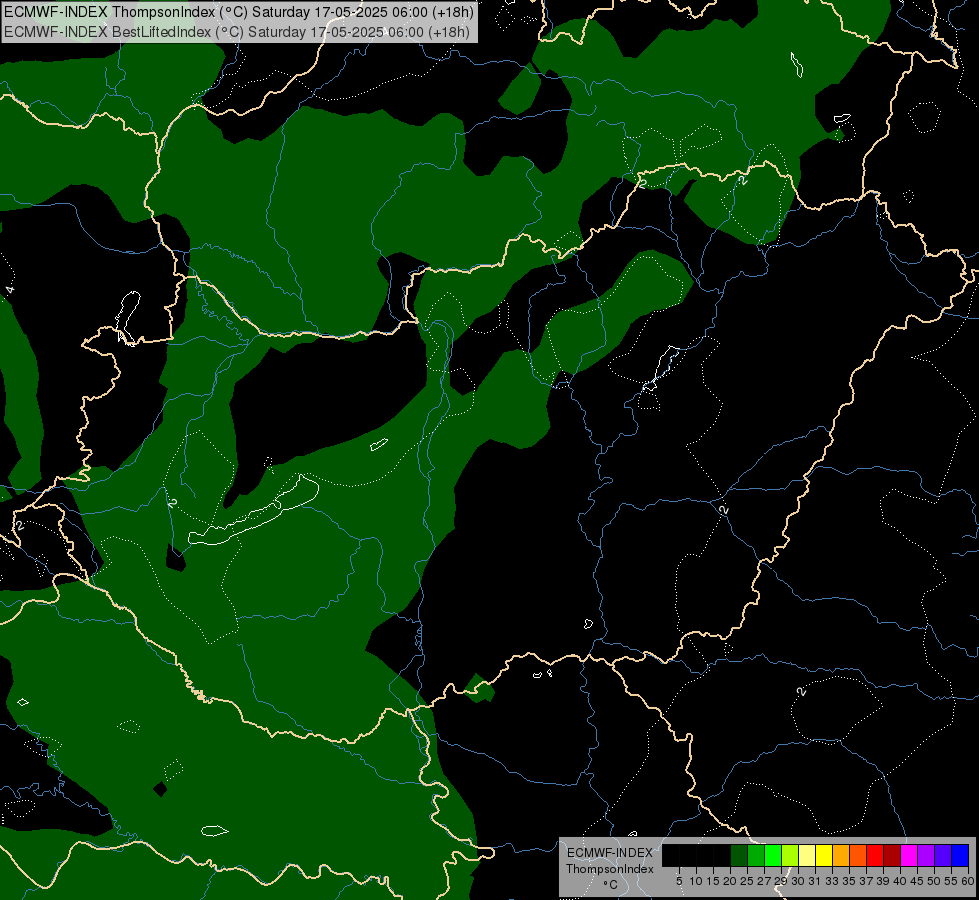Click the legend tick label '45'
The height and width of the screenshot is (900, 979).
coord(917,881)
